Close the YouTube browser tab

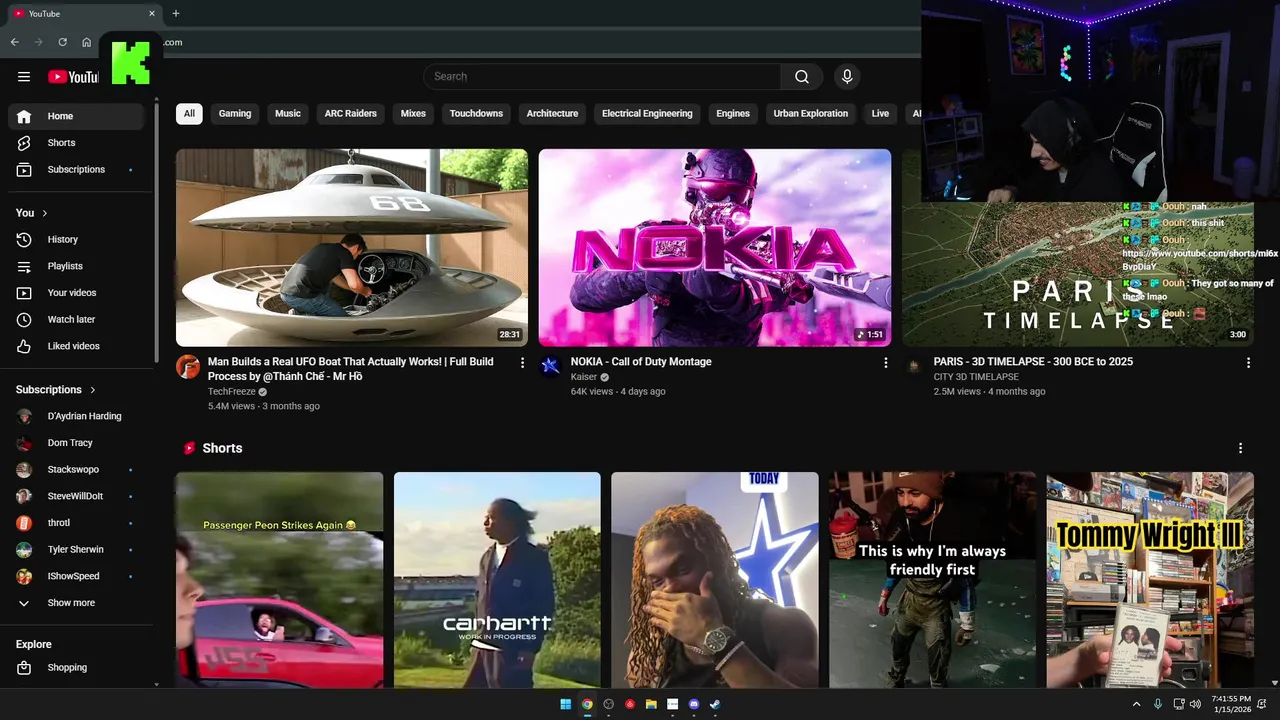pyautogui.click(x=152, y=14)
